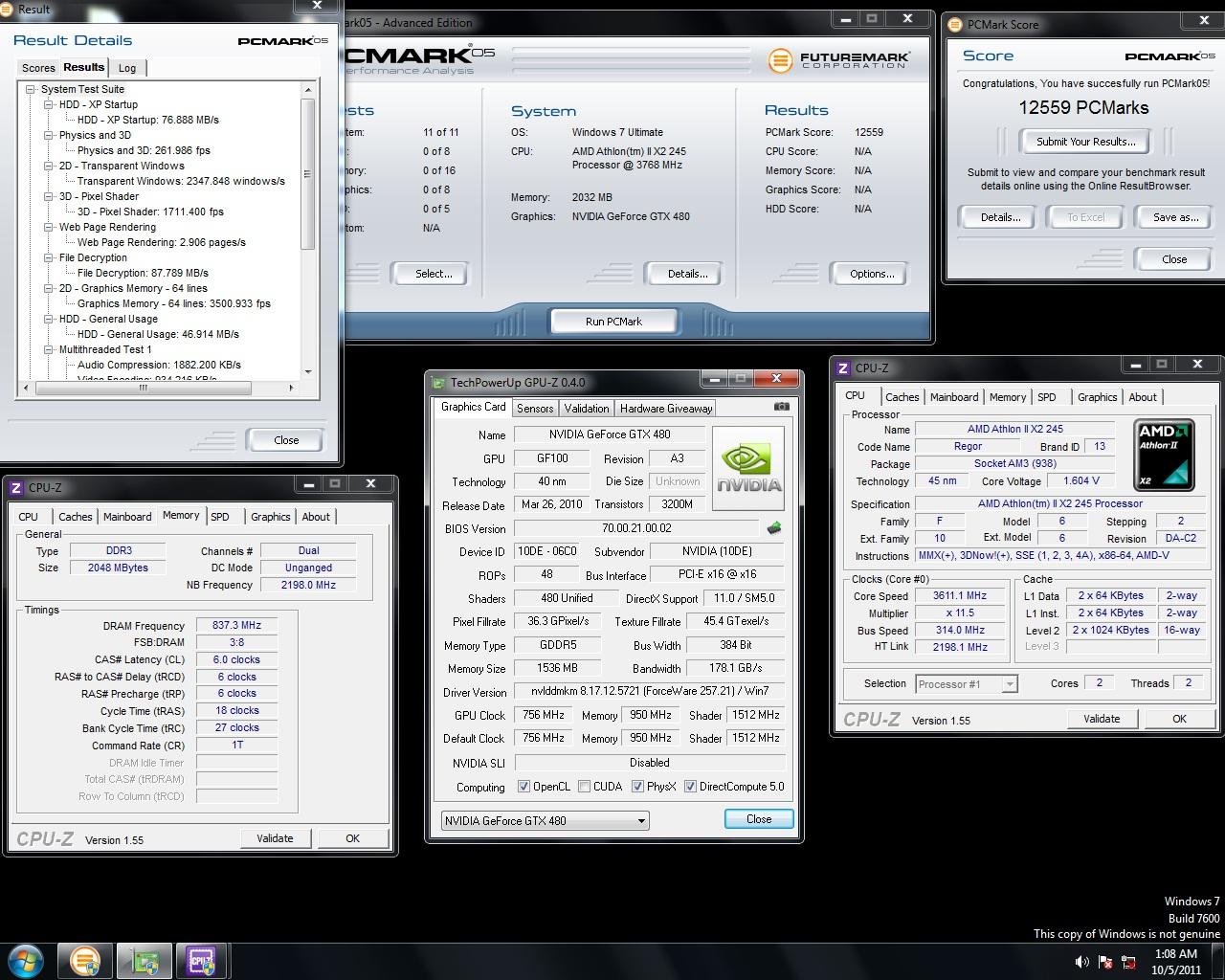This screenshot has width=1225, height=980.
Task: Open Sensors tab in GPU-Z
Action: (535, 409)
